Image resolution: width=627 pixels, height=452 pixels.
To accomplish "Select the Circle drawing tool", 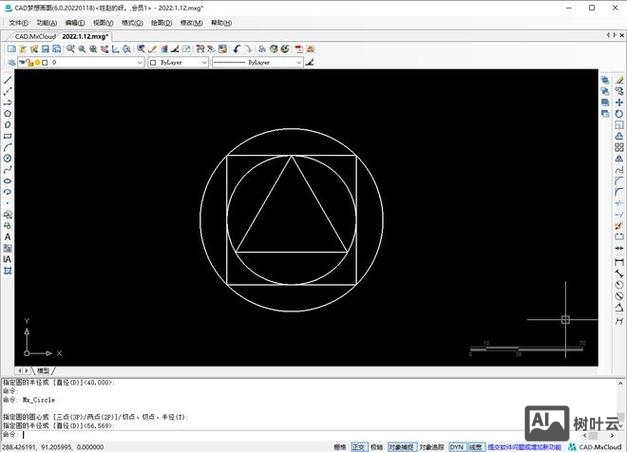I will tap(8, 158).
